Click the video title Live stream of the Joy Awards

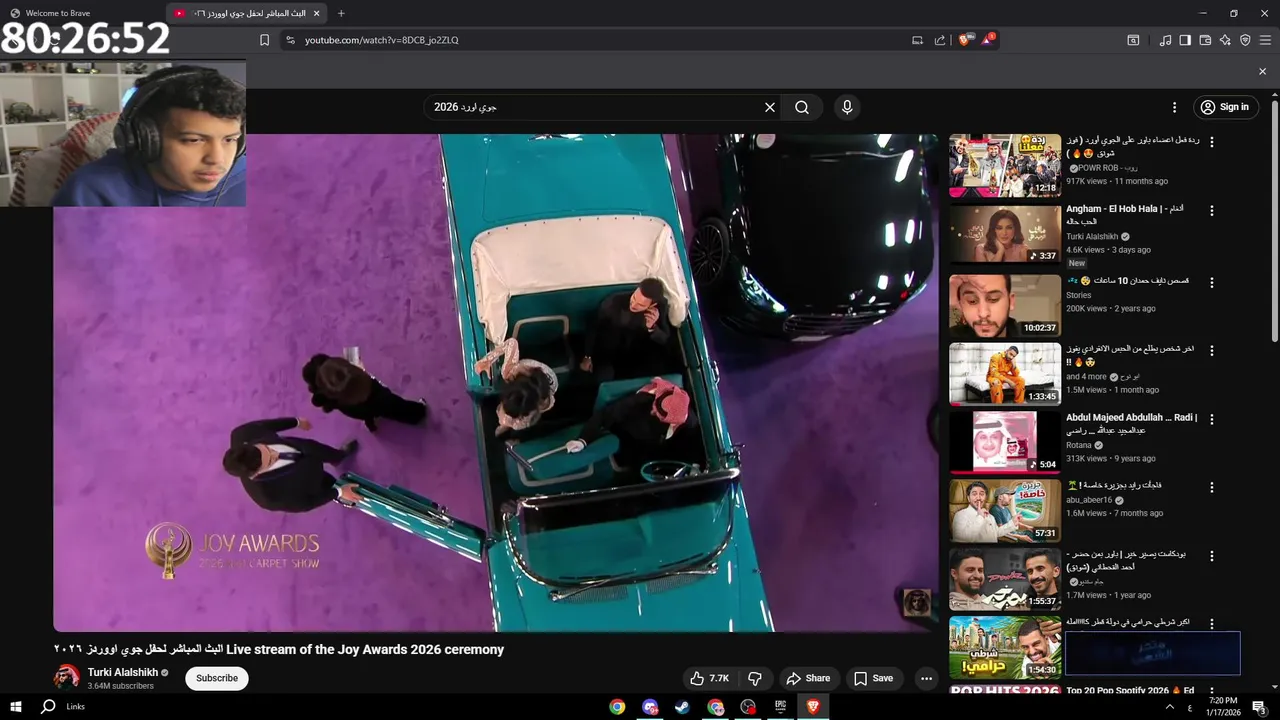click(278, 649)
